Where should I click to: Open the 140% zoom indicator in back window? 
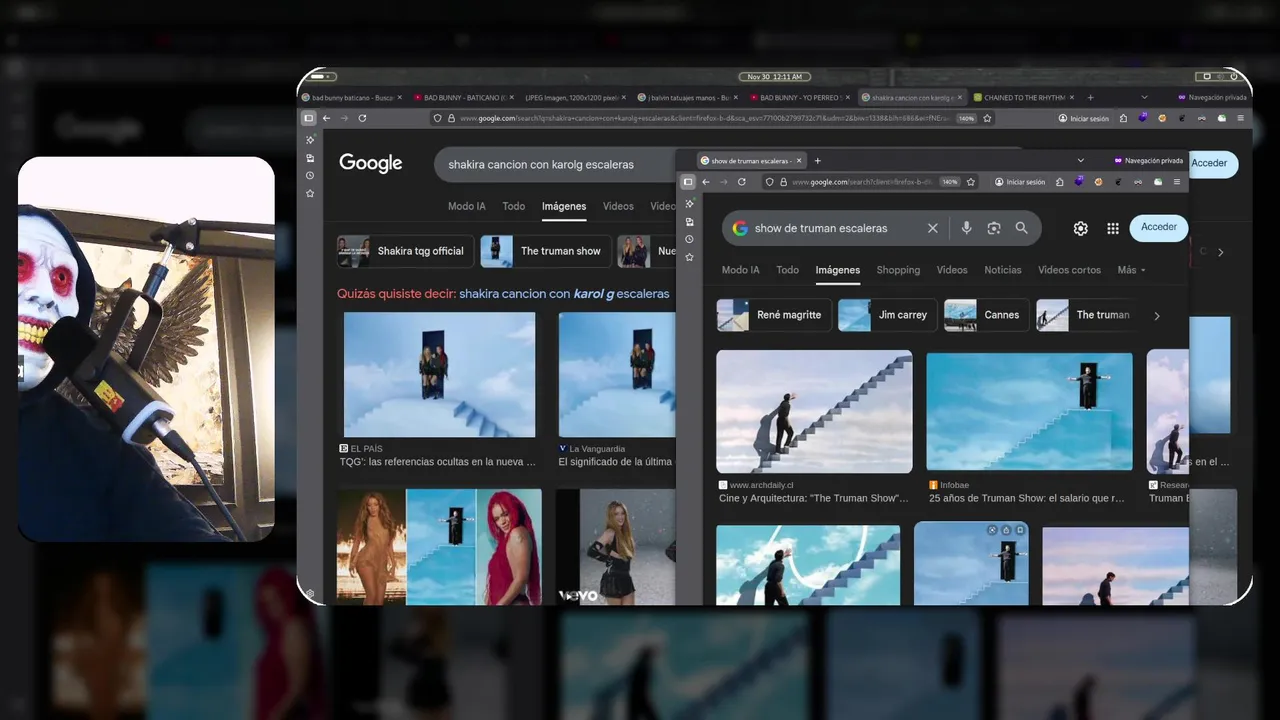tap(966, 118)
